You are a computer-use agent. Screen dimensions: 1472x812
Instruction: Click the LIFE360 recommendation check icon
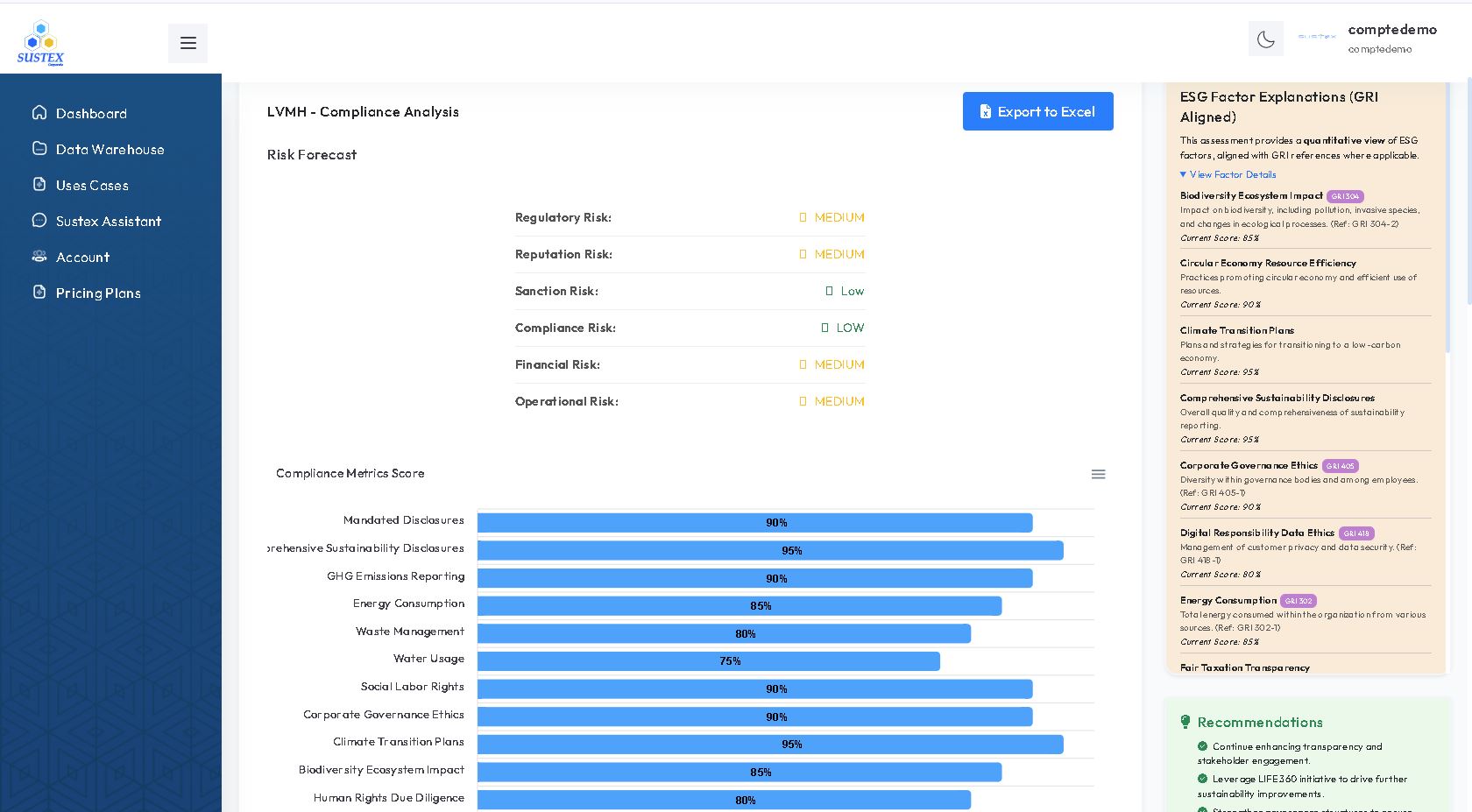click(x=1203, y=779)
